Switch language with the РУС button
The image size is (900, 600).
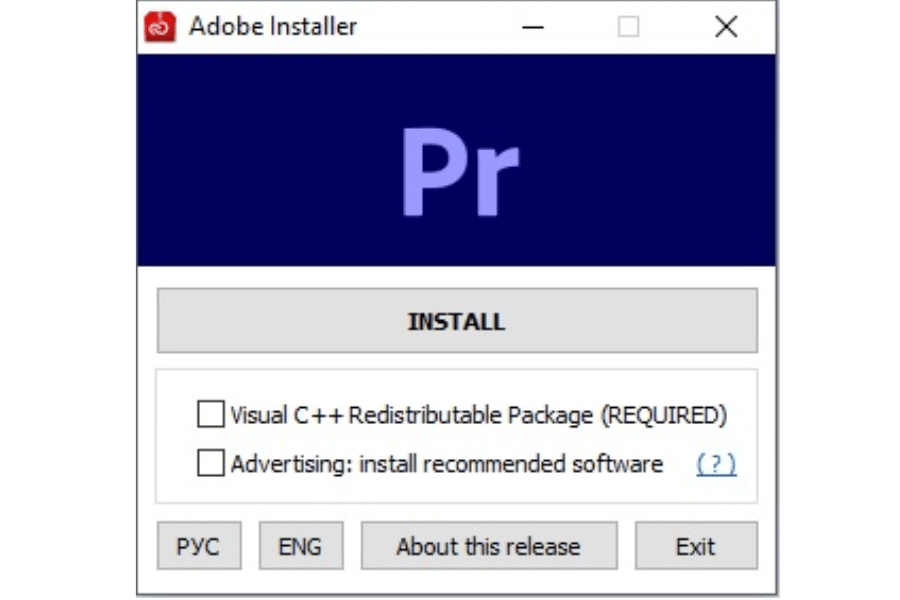click(x=198, y=546)
